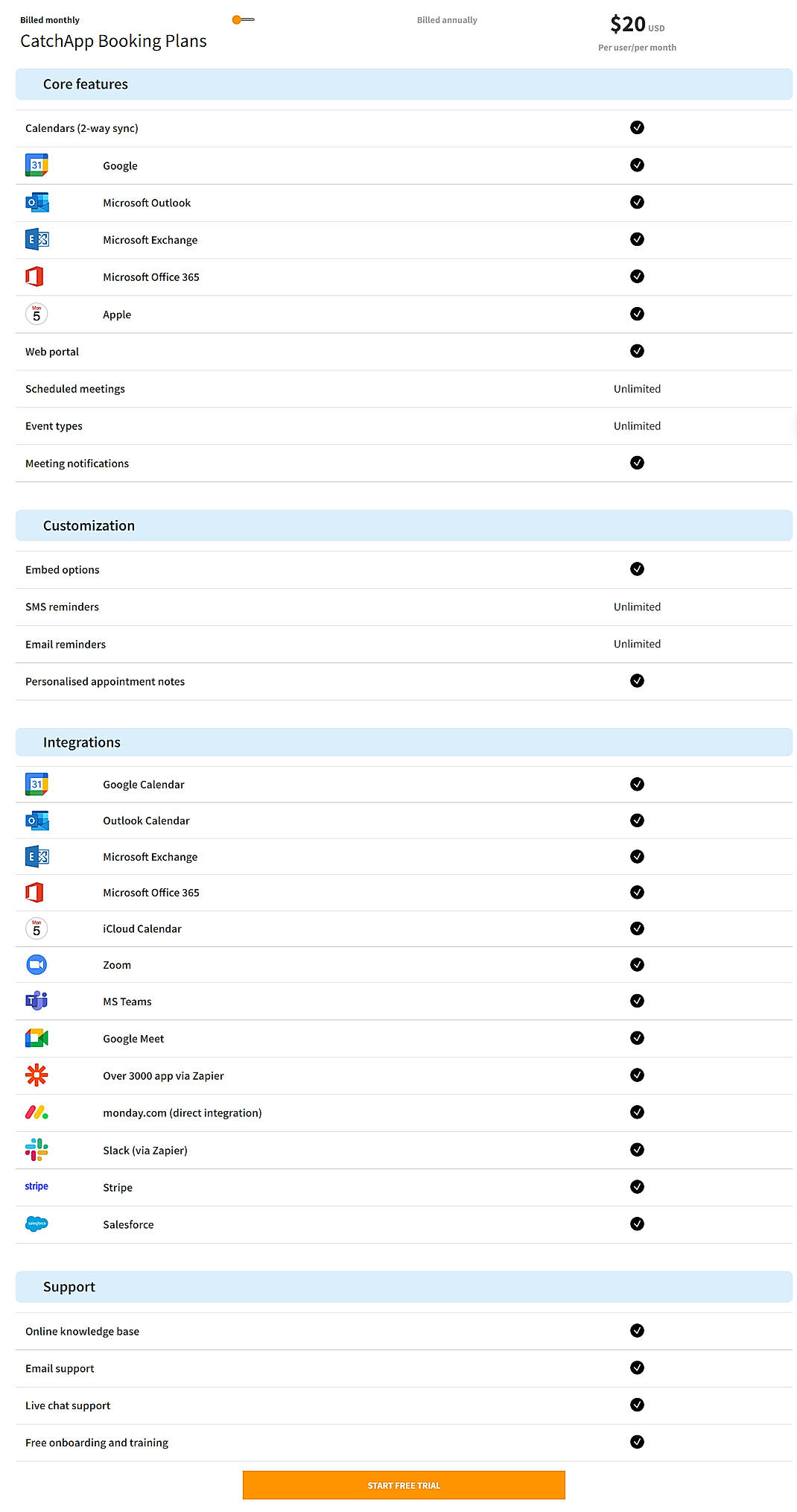Click the Google Meet icon

click(x=36, y=1038)
